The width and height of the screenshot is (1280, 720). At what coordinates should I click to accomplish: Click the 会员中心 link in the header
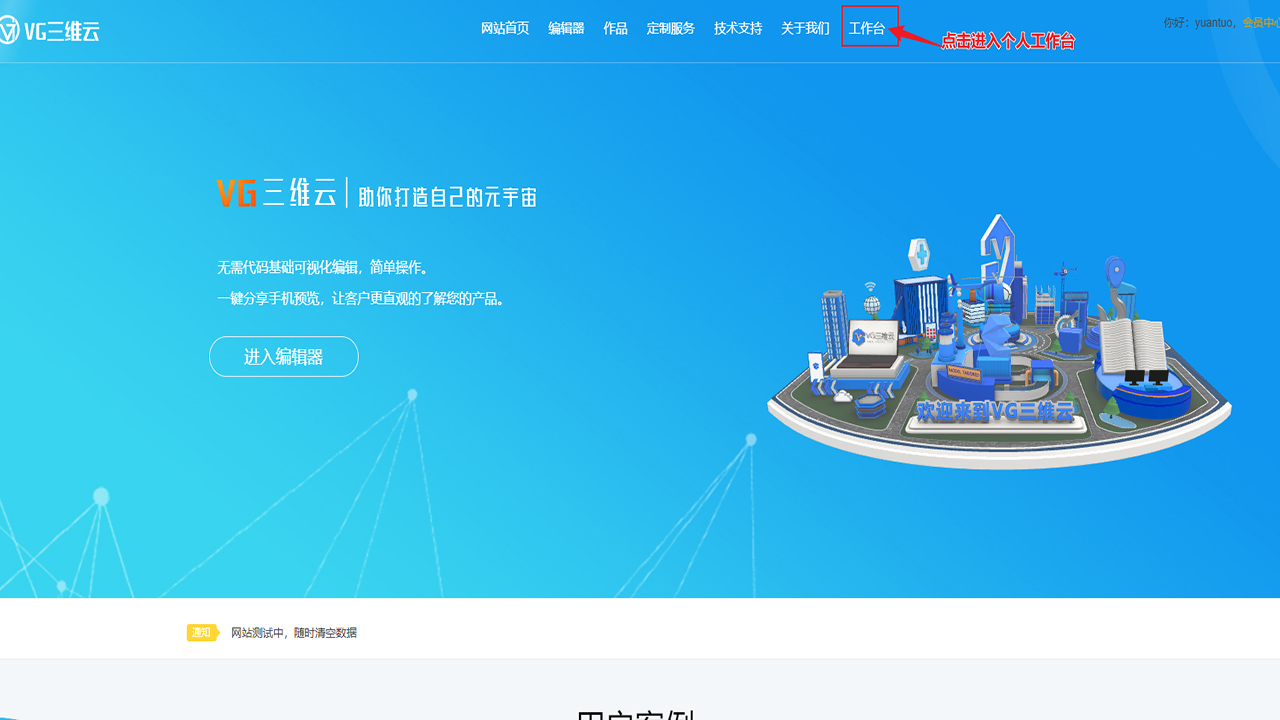1261,22
